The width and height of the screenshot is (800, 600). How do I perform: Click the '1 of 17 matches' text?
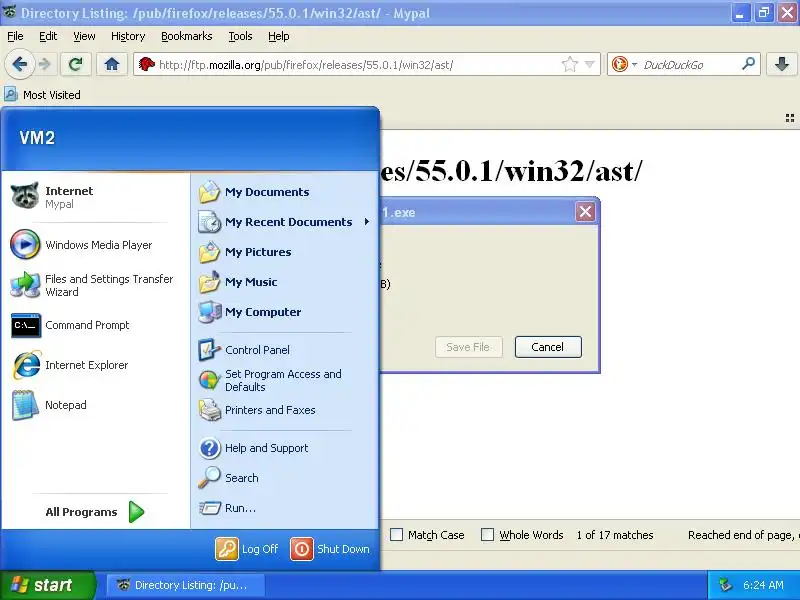pos(615,535)
